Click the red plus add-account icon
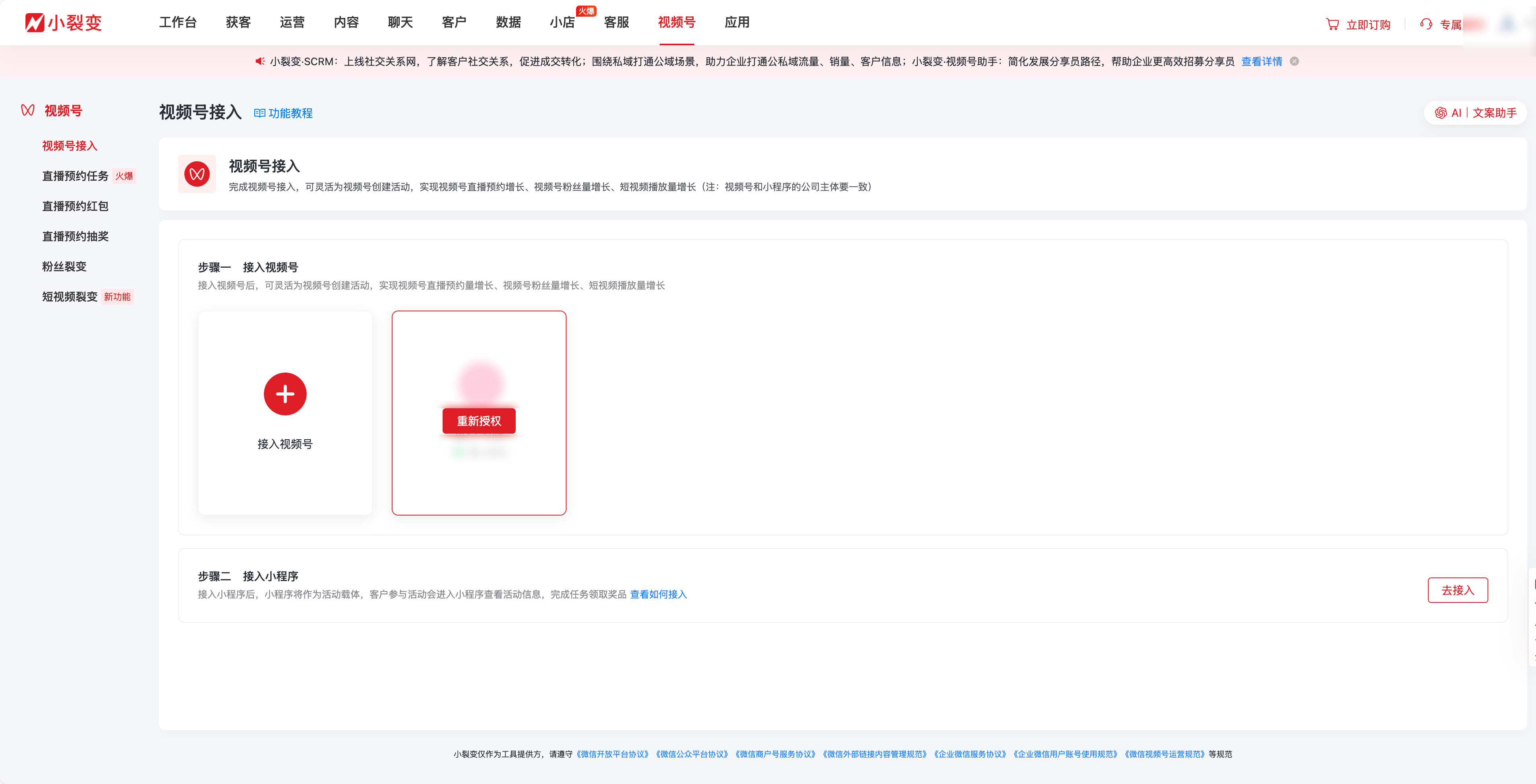Image resolution: width=1536 pixels, height=784 pixels. pyautogui.click(x=285, y=394)
